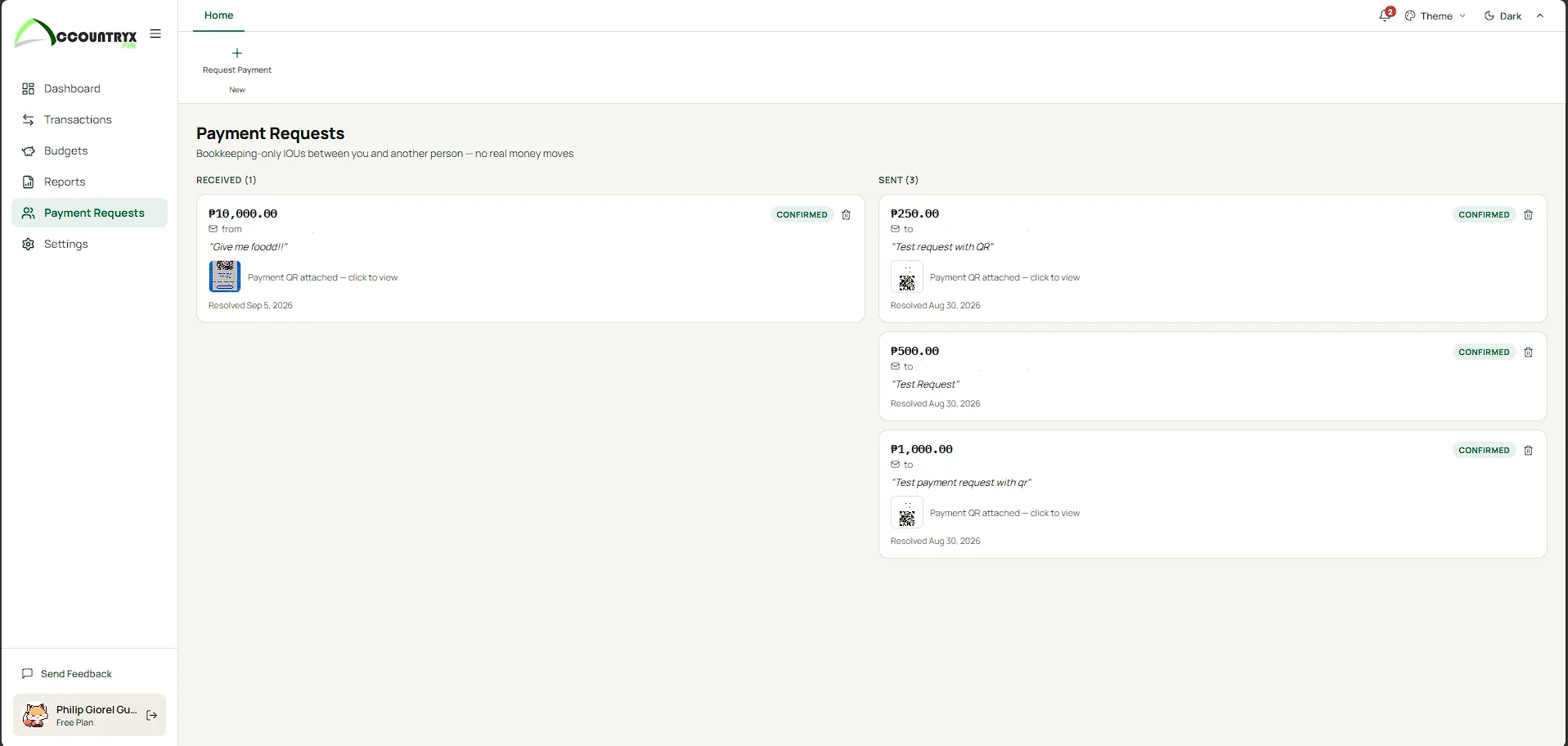View QR thumbnail on ₱10,000.00 request
The height and width of the screenshot is (746, 1568).
[225, 276]
